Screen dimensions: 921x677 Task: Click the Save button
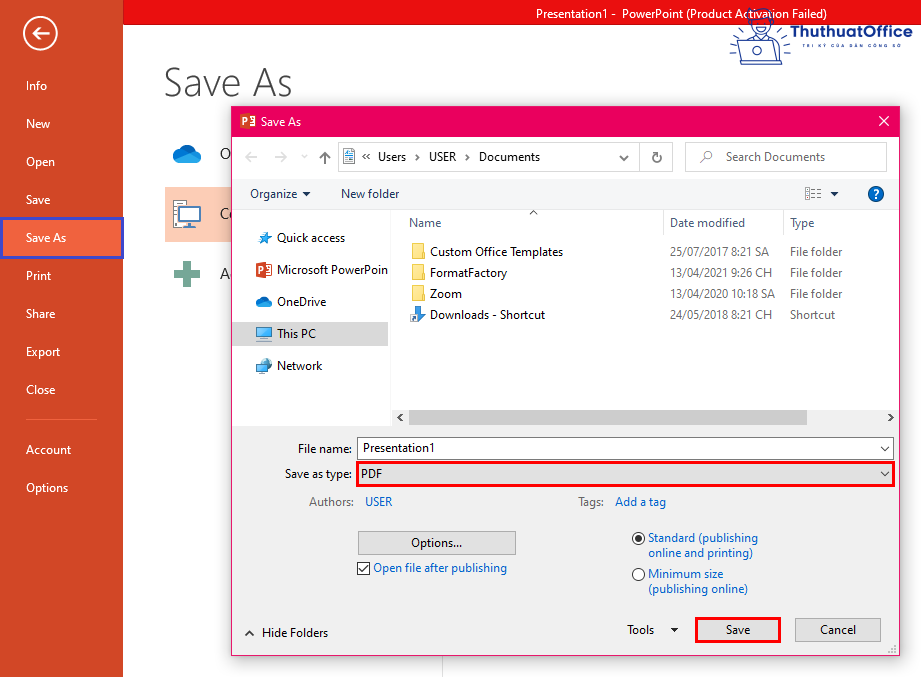tap(737, 630)
